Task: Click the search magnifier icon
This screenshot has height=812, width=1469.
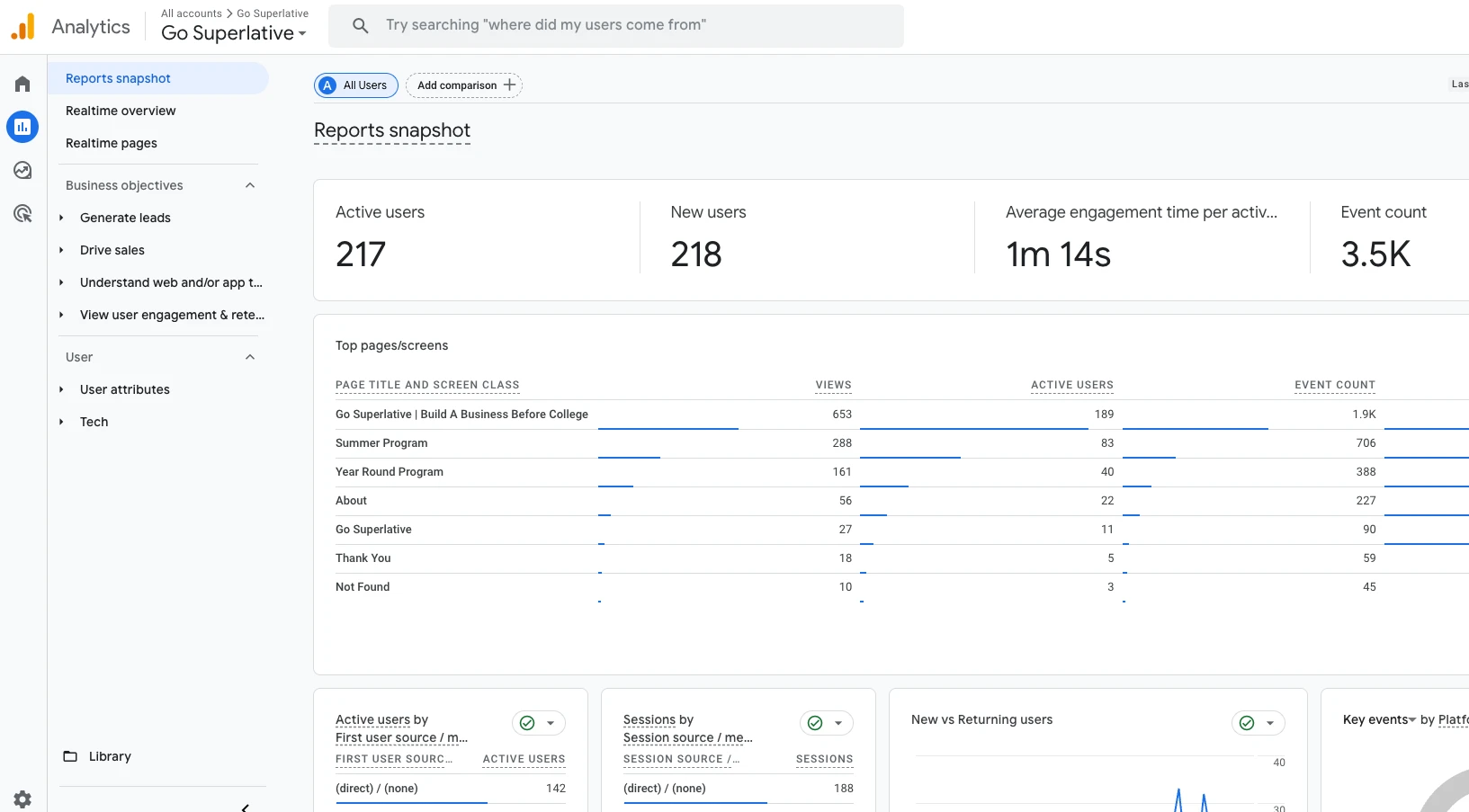Action: click(x=361, y=25)
